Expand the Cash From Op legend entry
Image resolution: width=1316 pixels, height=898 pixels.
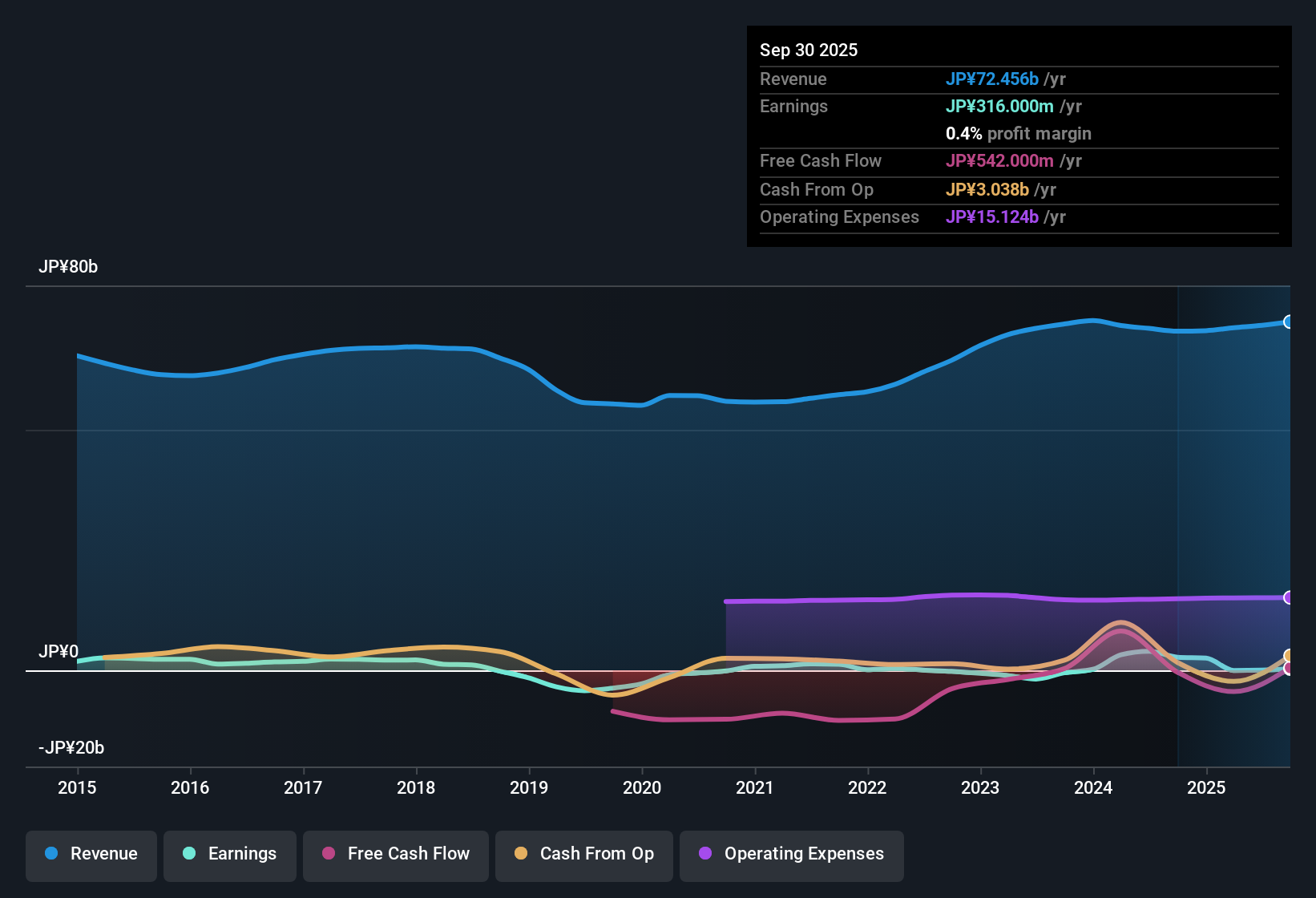tap(583, 854)
